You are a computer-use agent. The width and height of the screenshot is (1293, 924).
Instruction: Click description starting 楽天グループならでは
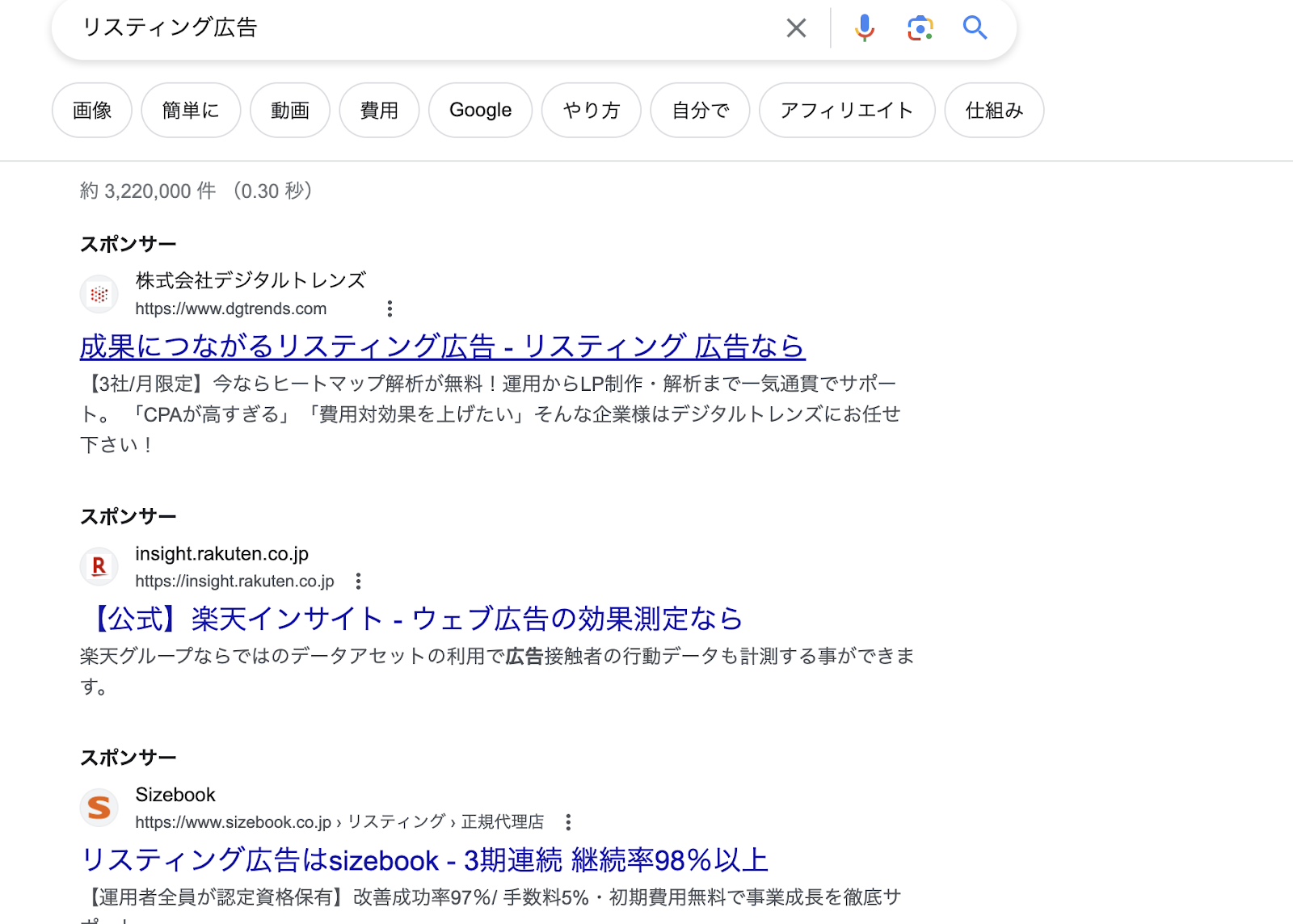497,671
